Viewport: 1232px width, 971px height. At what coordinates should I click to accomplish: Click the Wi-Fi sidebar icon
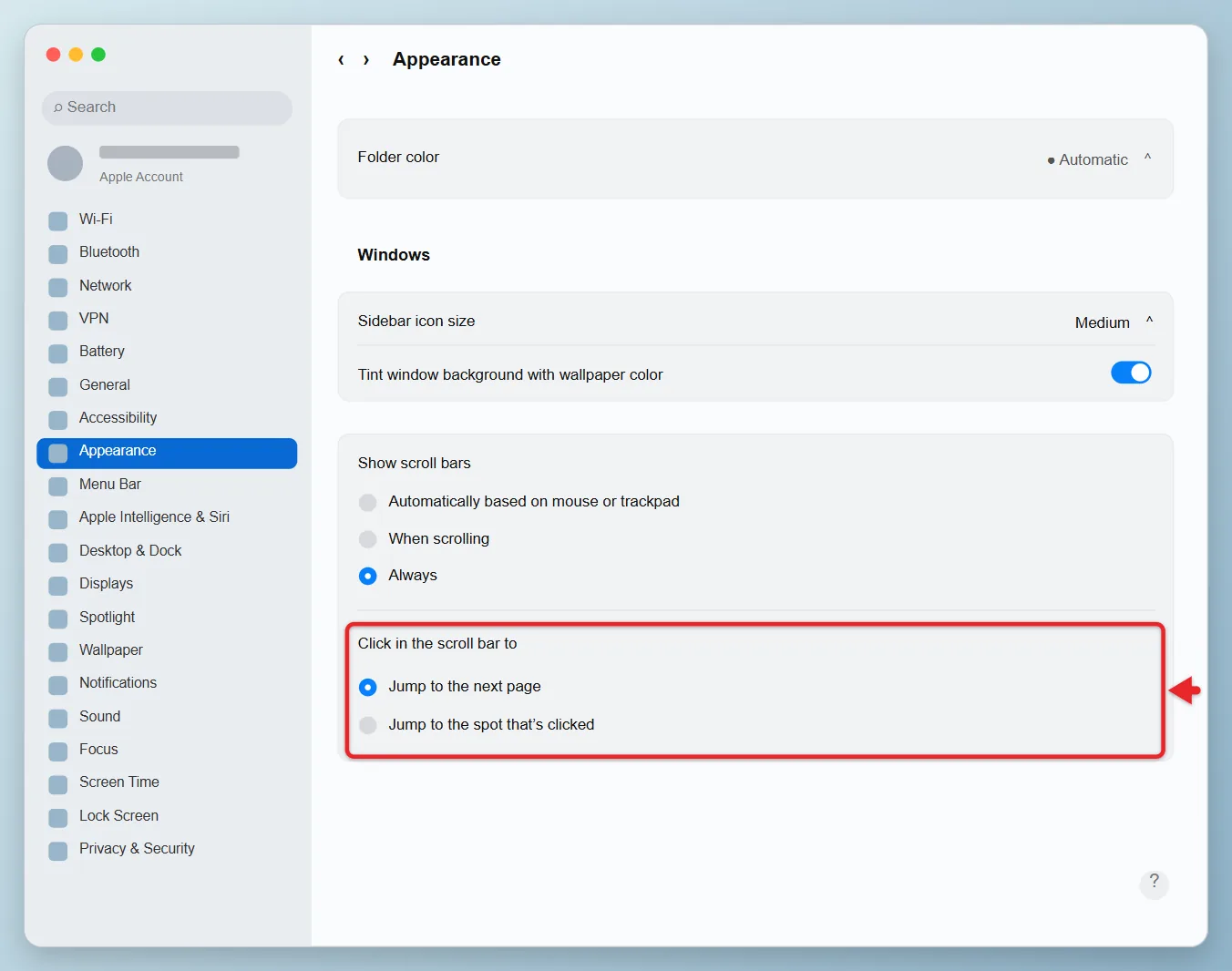point(58,220)
